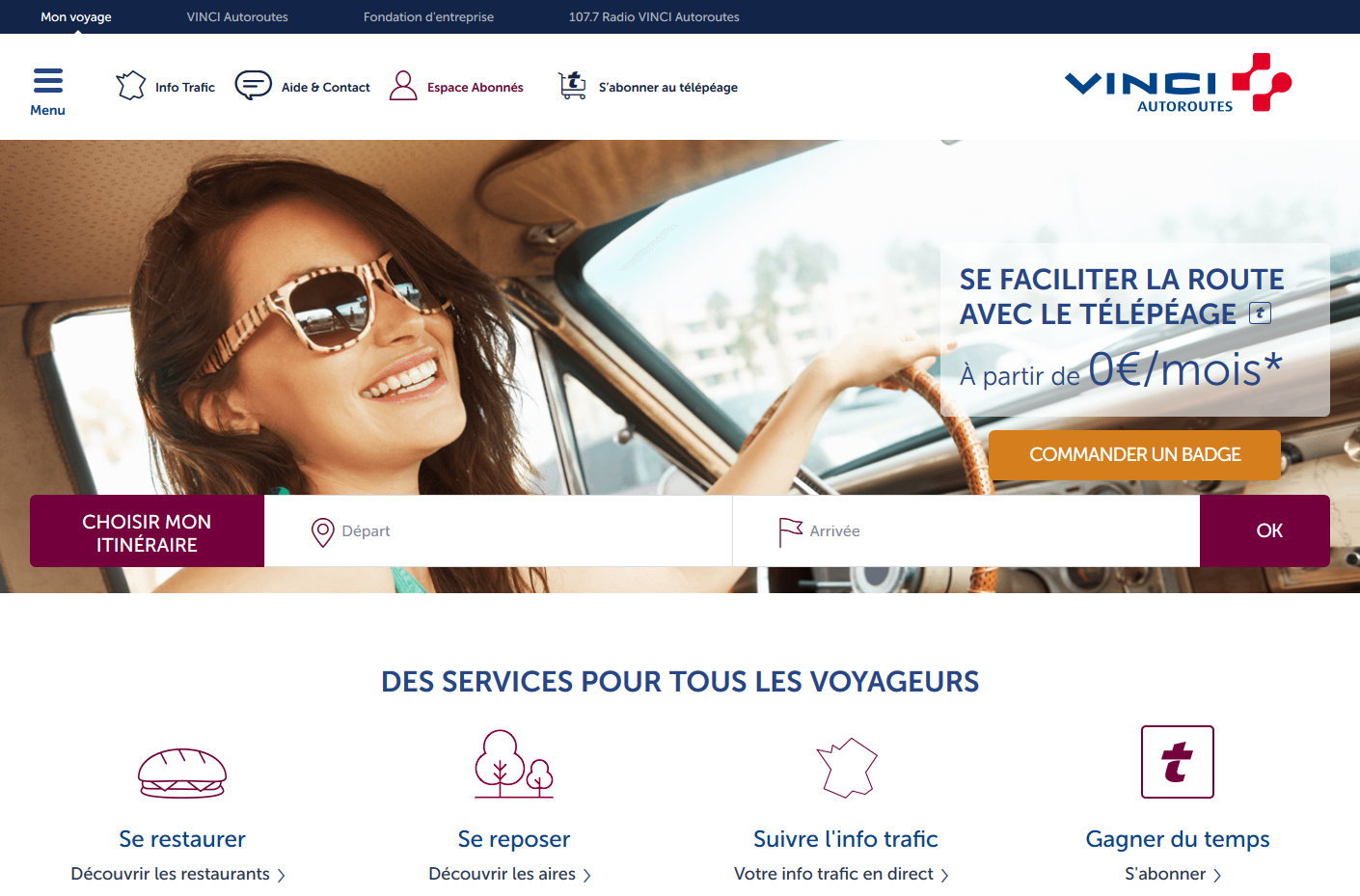Click the Aide & Contact speech bubble icon
The image size is (1360, 896).
254,86
